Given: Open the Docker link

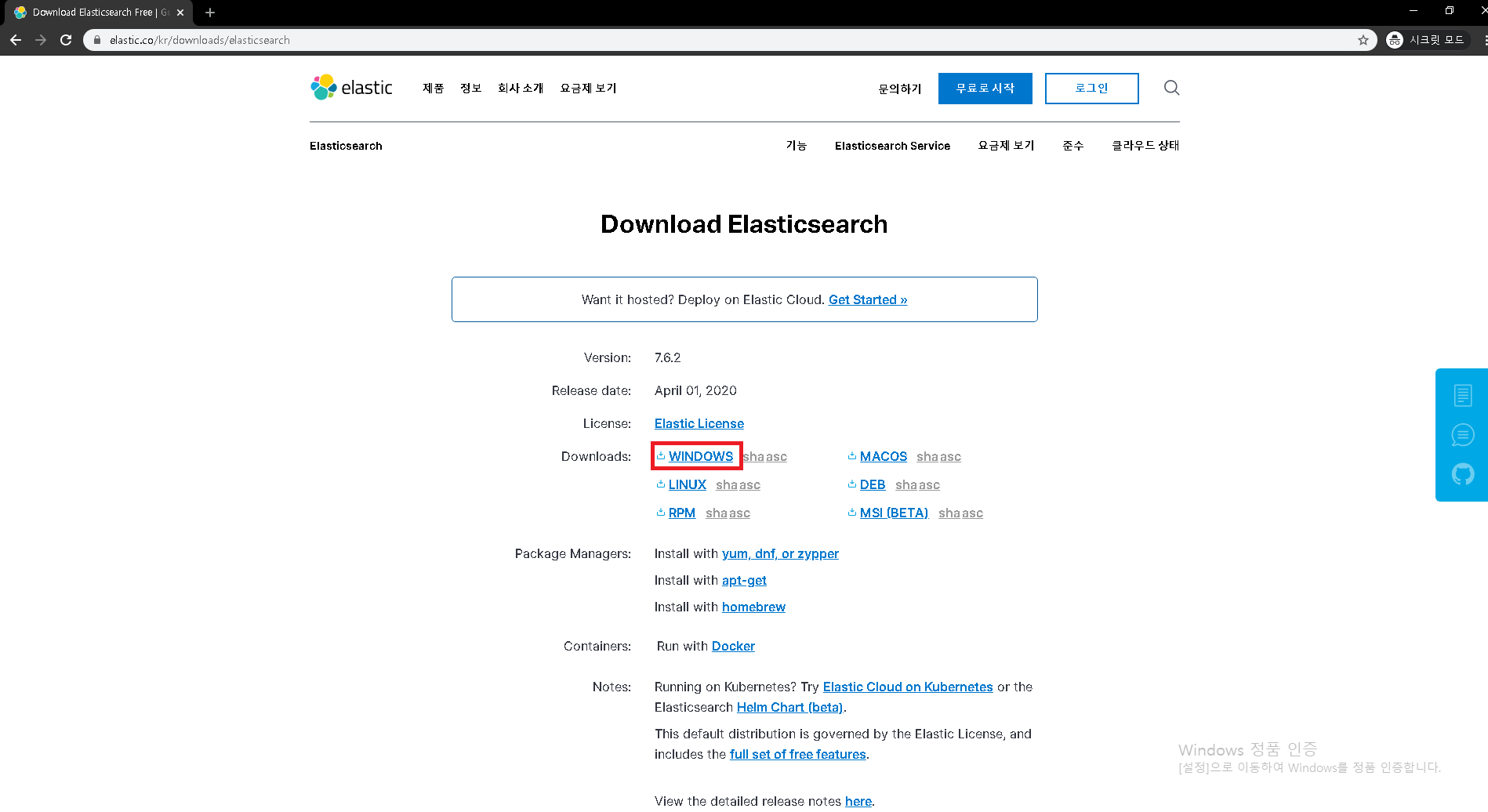Looking at the screenshot, I should coord(733,646).
